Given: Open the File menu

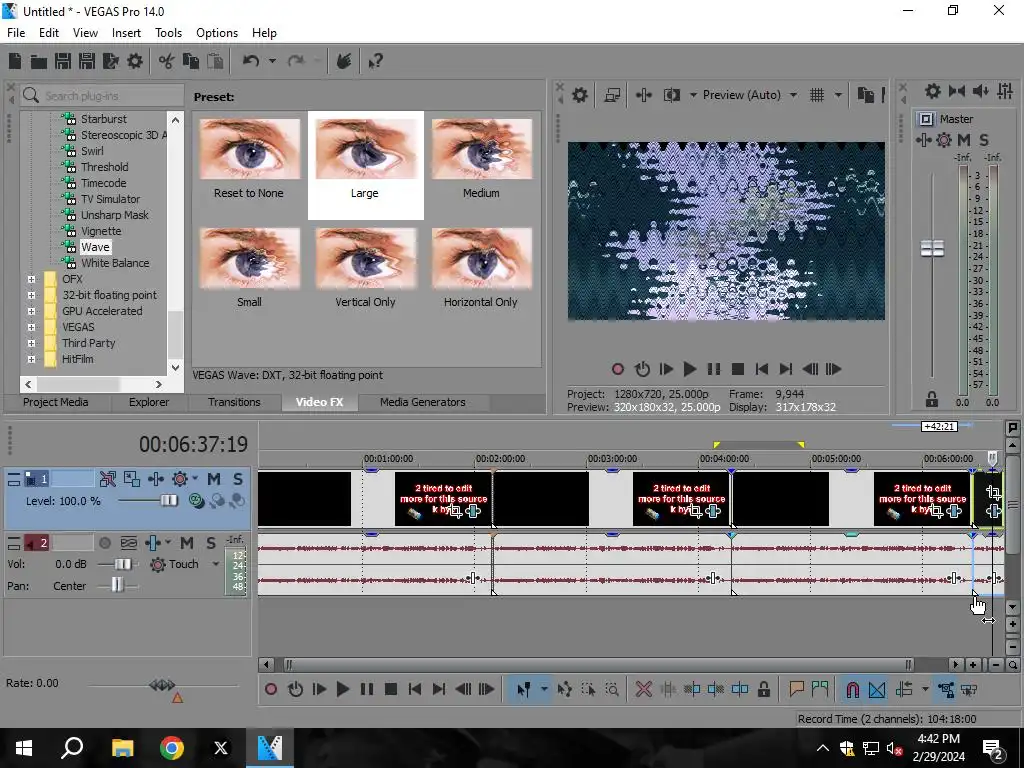Looking at the screenshot, I should (x=16, y=33).
